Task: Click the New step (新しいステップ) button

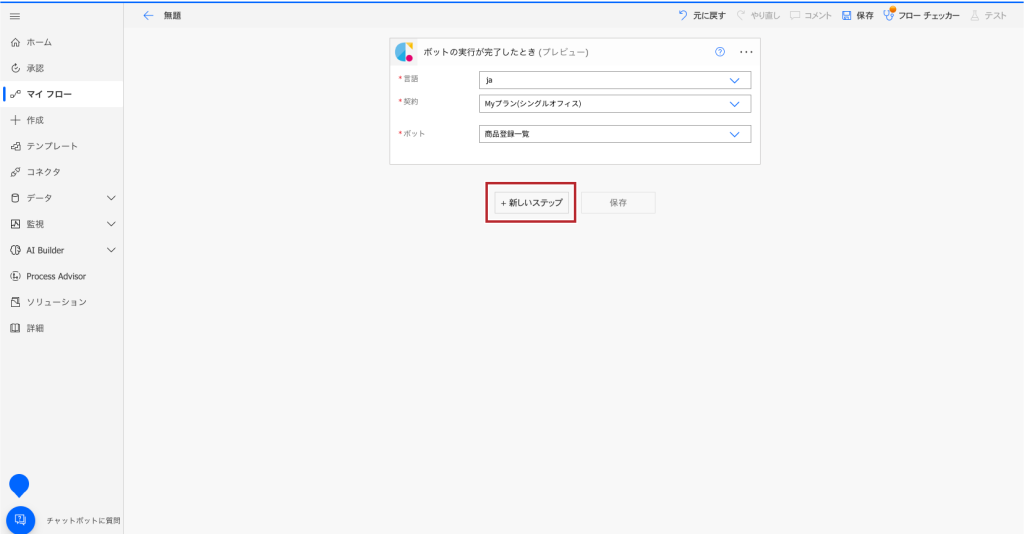Action: tap(531, 203)
